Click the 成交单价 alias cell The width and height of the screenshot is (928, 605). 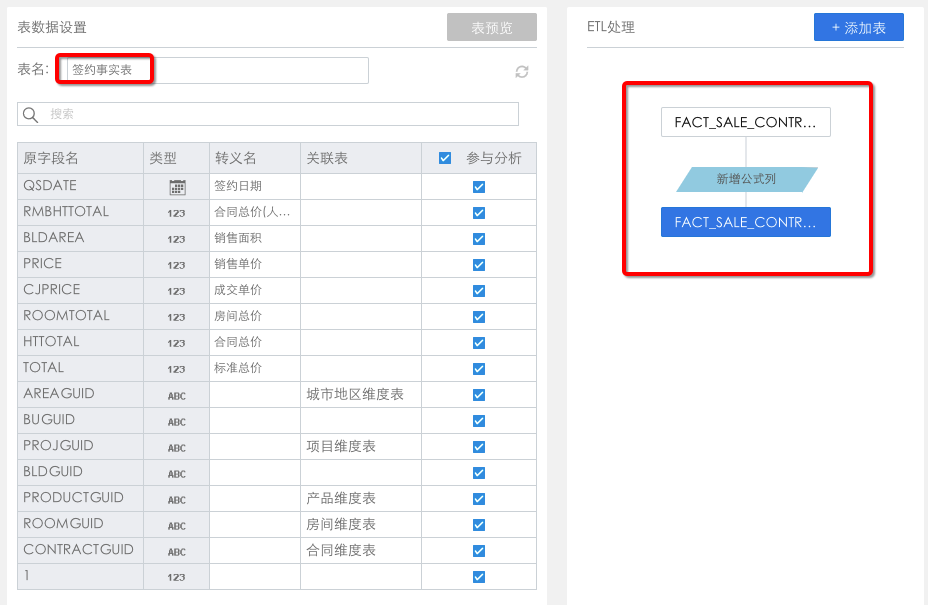pyautogui.click(x=255, y=291)
